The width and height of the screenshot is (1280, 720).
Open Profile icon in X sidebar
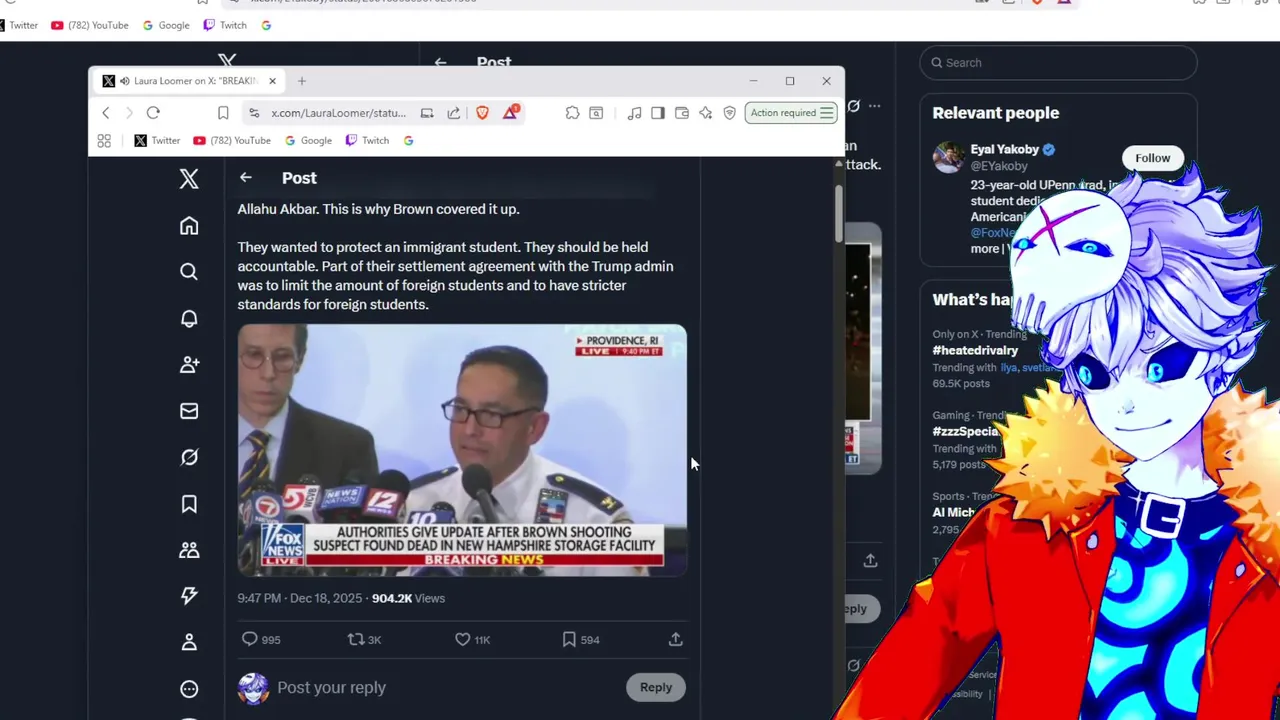click(189, 642)
